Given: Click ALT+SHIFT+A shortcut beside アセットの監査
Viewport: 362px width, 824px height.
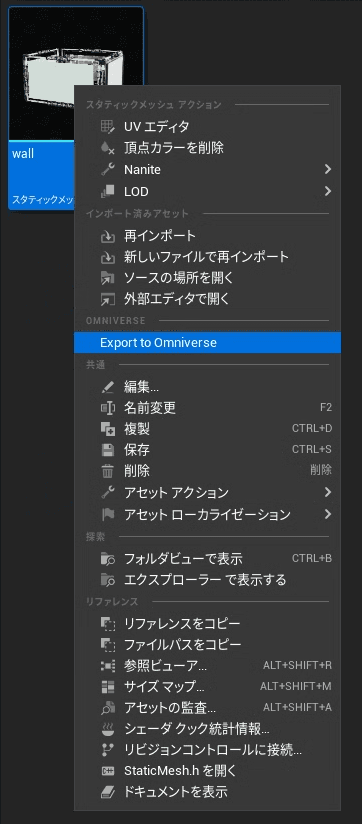Looking at the screenshot, I should point(297,708).
